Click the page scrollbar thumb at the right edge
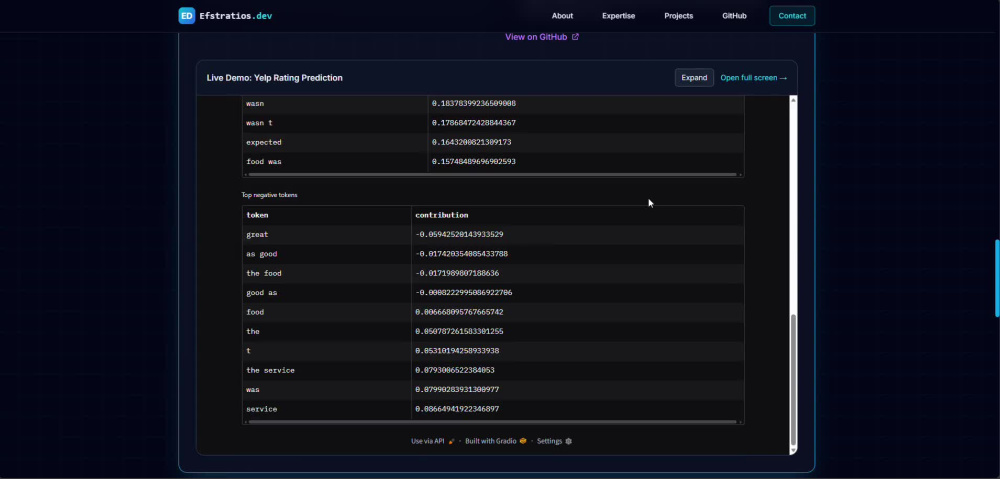This screenshot has height=479, width=1000. click(997, 278)
